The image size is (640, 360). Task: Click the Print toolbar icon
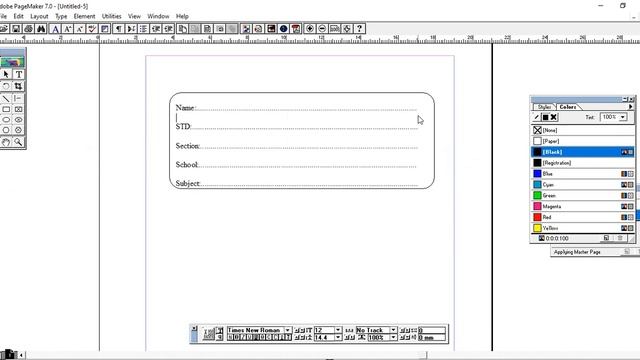[x=29, y=29]
